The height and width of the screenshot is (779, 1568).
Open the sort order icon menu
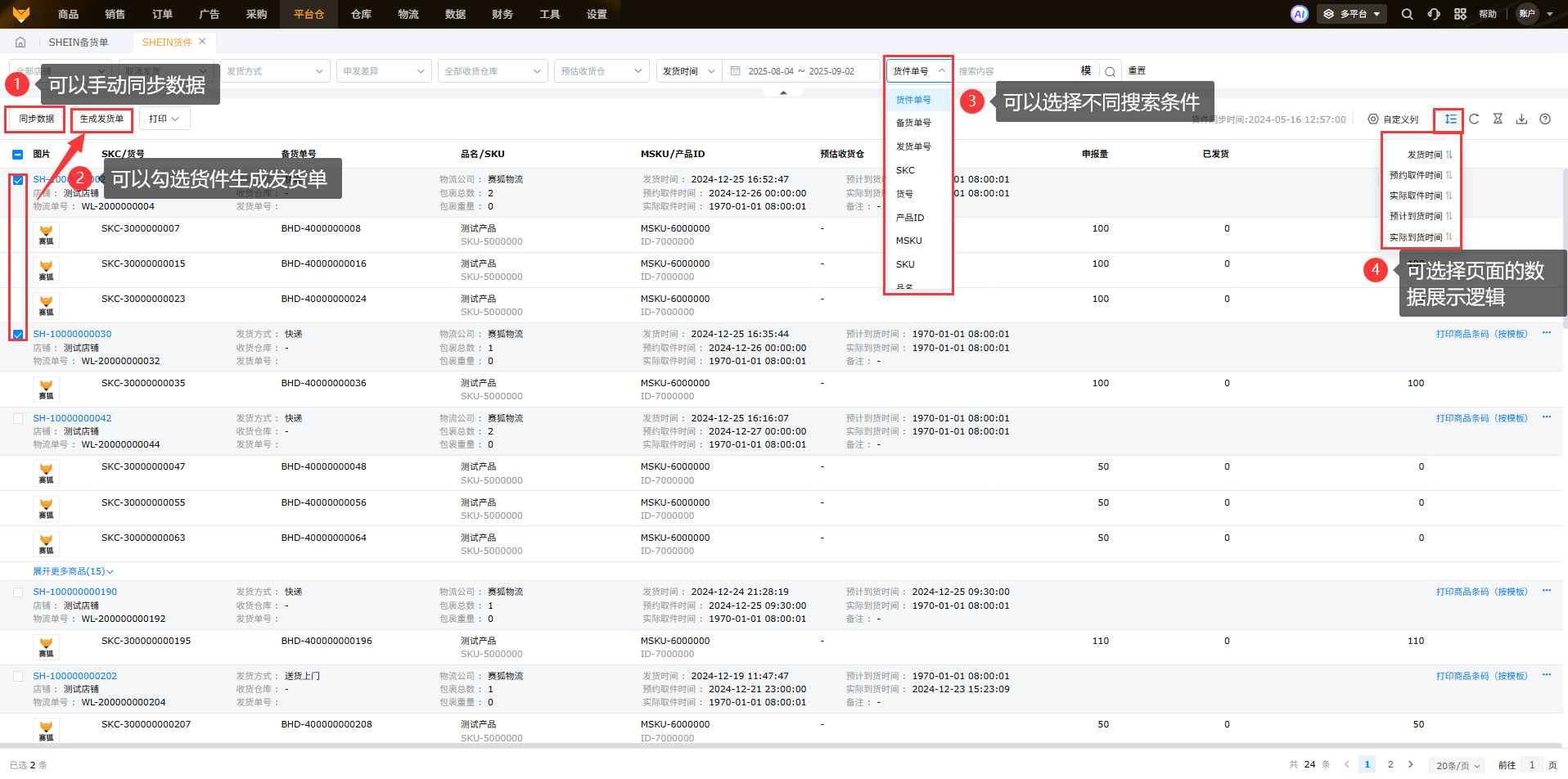1450,119
